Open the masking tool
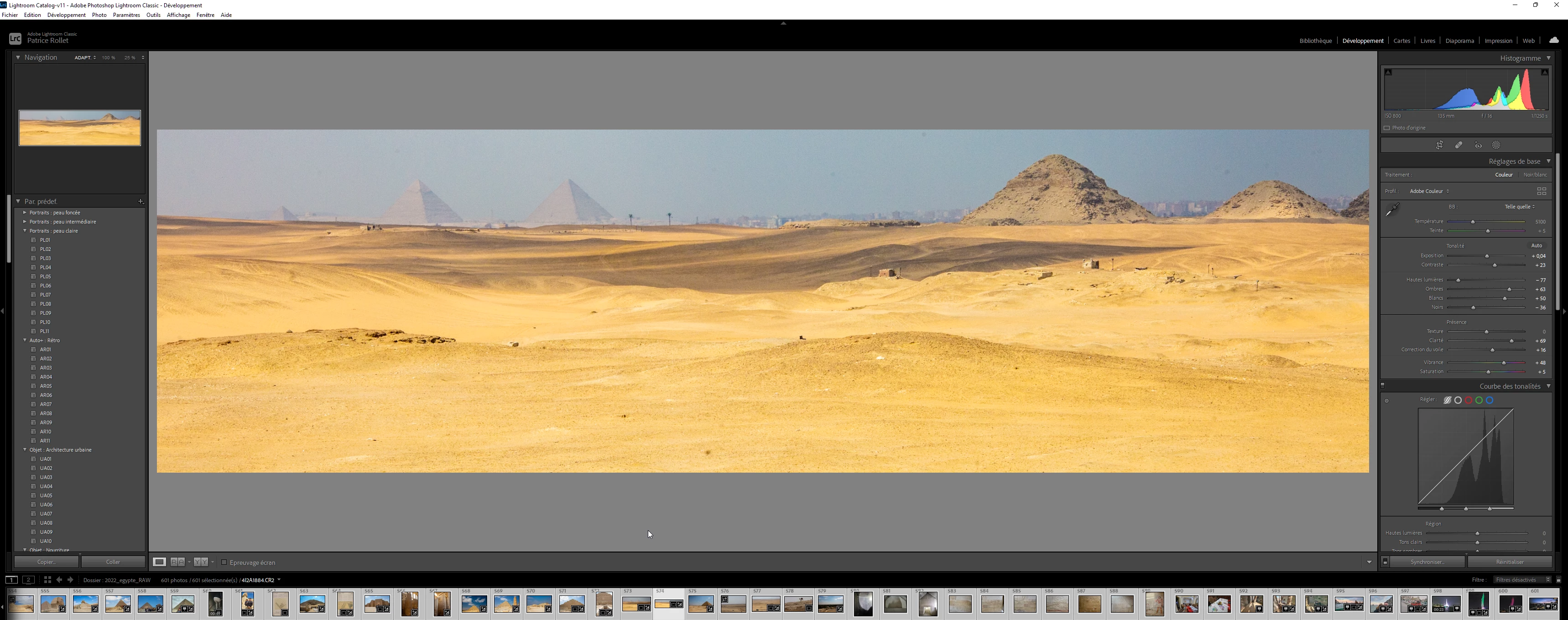This screenshot has height=620, width=1568. [x=1496, y=146]
